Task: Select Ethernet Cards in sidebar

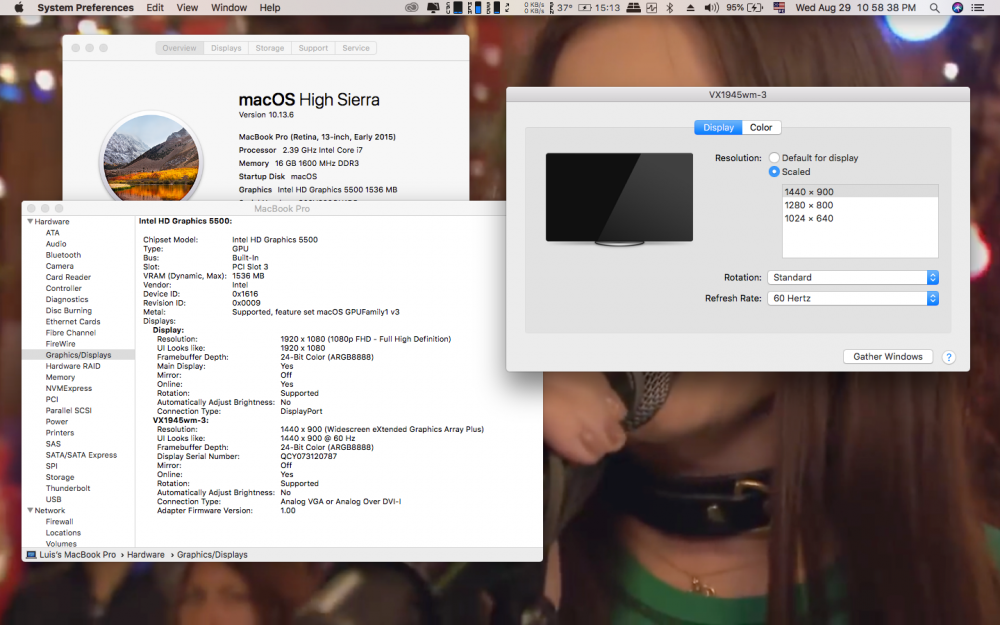Action: pyautogui.click(x=73, y=321)
